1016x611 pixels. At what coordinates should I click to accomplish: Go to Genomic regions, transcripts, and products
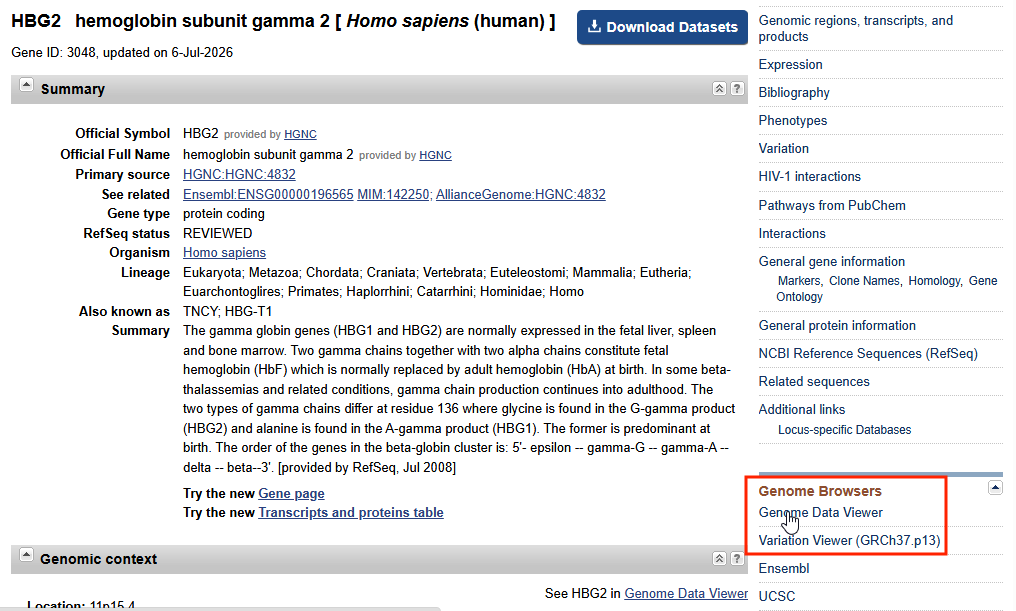click(x=855, y=29)
